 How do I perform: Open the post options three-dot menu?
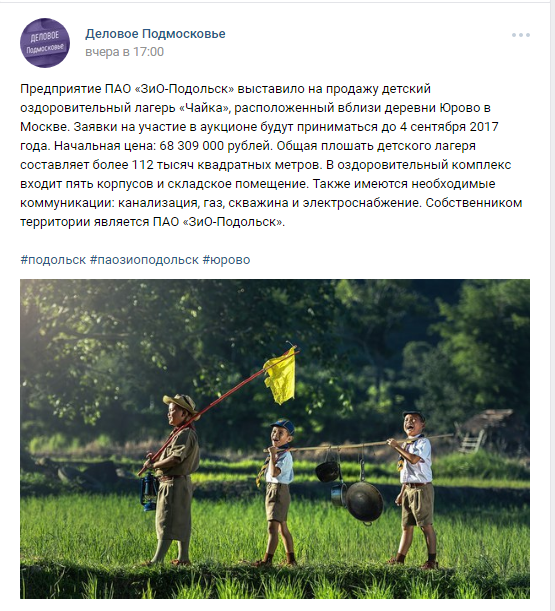pyautogui.click(x=521, y=35)
